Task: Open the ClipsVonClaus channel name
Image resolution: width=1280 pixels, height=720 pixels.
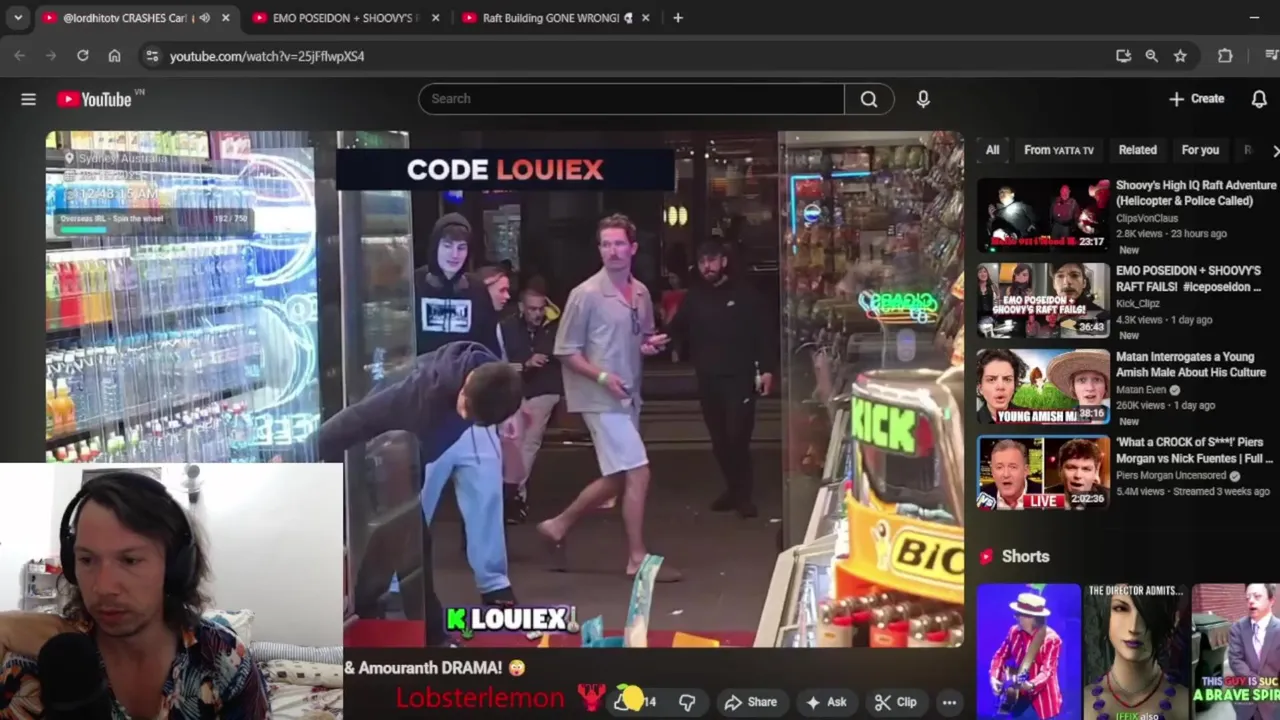Action: [x=1147, y=218]
